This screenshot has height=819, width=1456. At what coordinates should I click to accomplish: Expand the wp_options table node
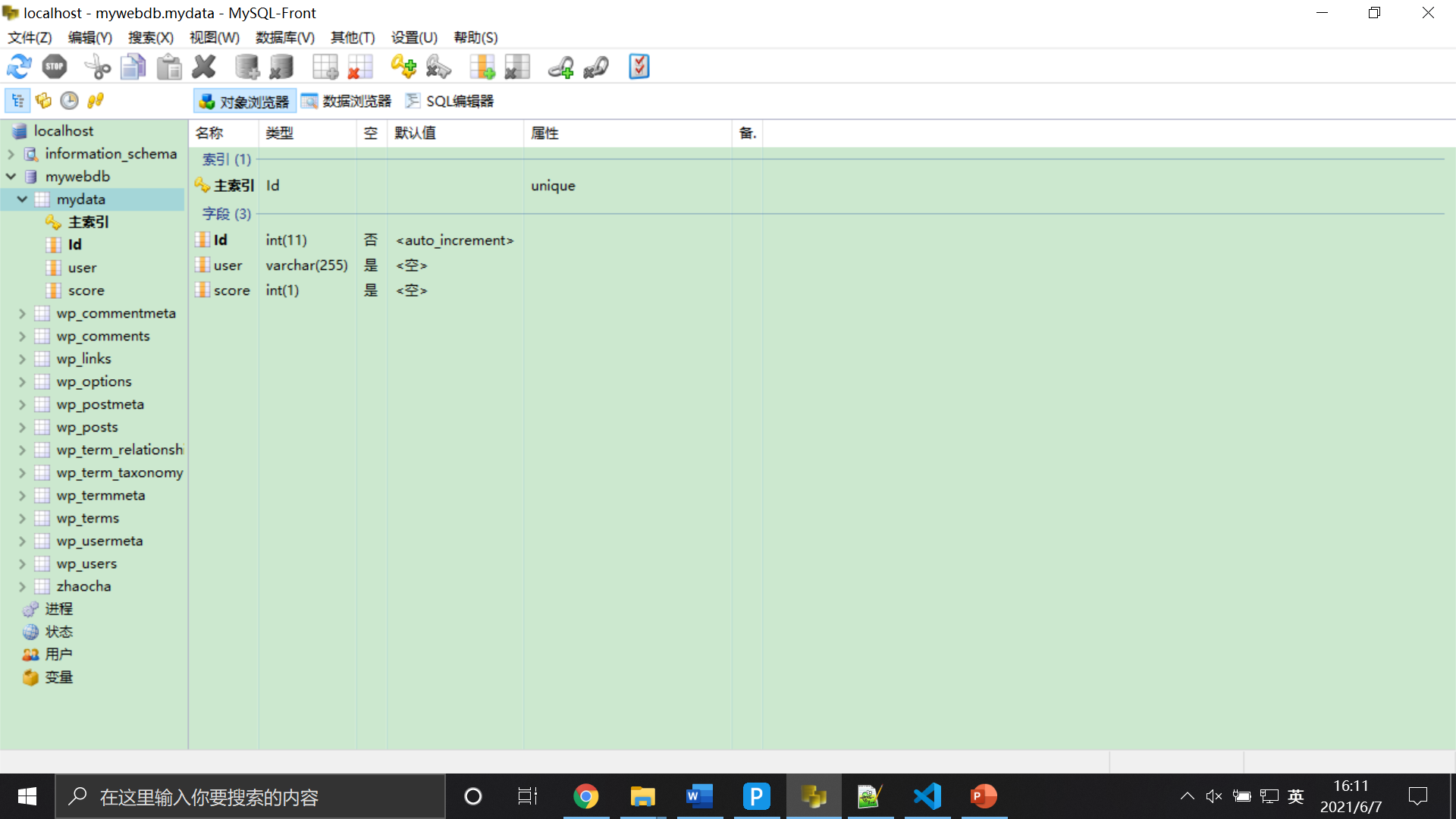[x=22, y=381]
